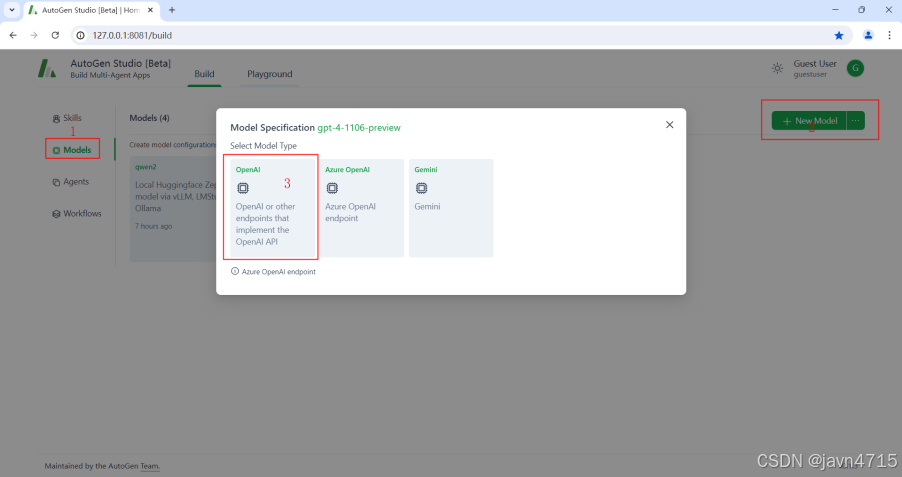Click the info icon beside Azure OpenAI endpoint
The width and height of the screenshot is (902, 477).
(x=235, y=271)
